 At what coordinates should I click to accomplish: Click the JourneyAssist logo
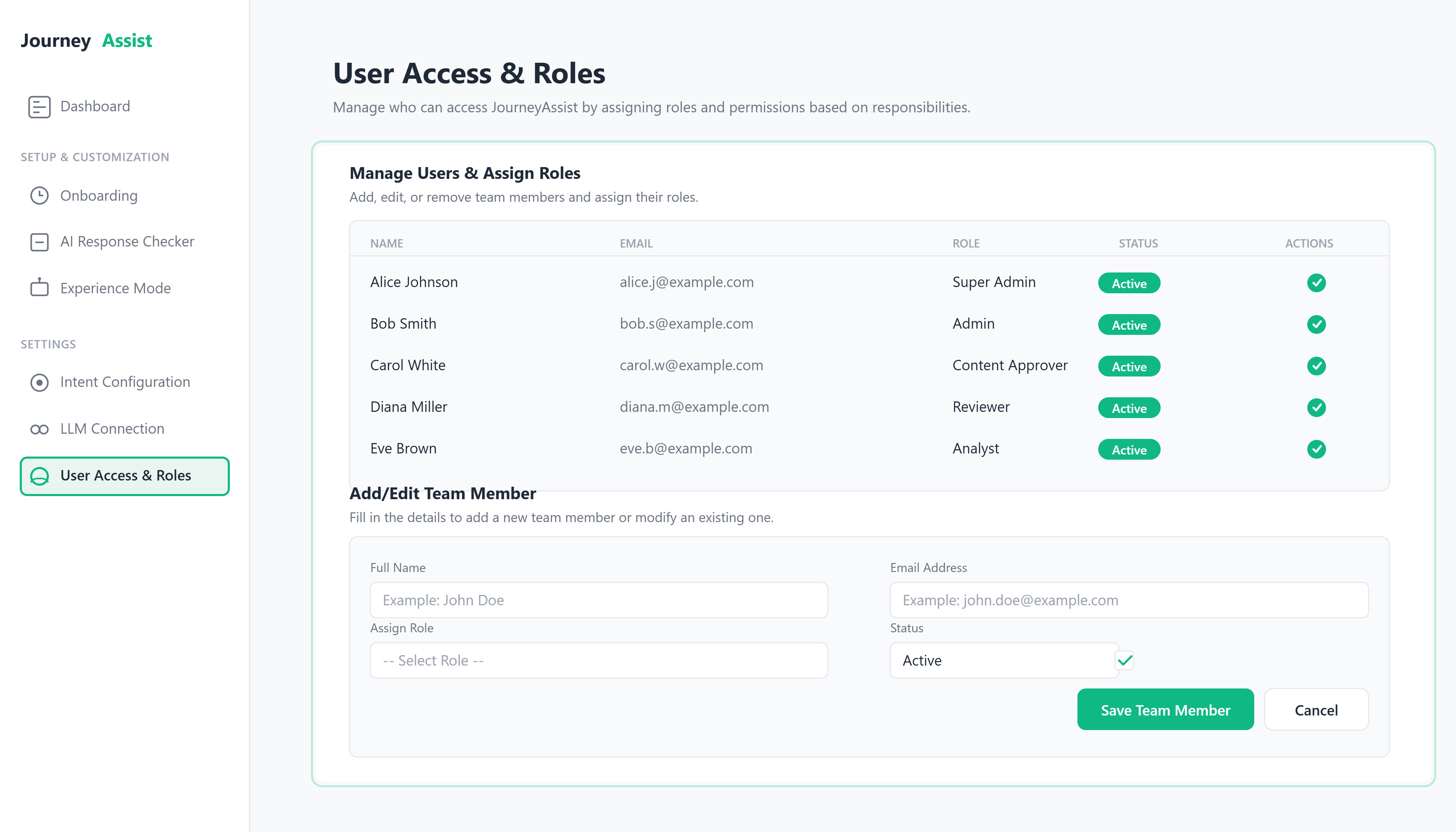tap(86, 41)
